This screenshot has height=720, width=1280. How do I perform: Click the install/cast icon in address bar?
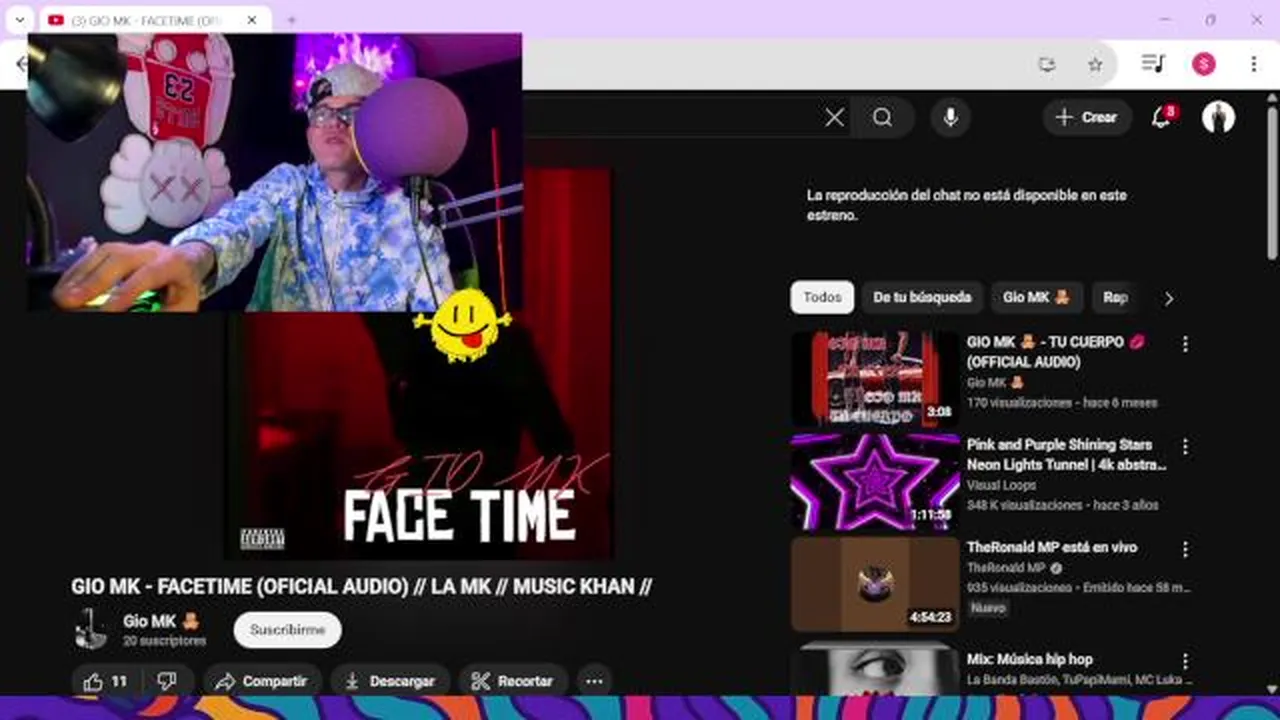(x=1047, y=64)
